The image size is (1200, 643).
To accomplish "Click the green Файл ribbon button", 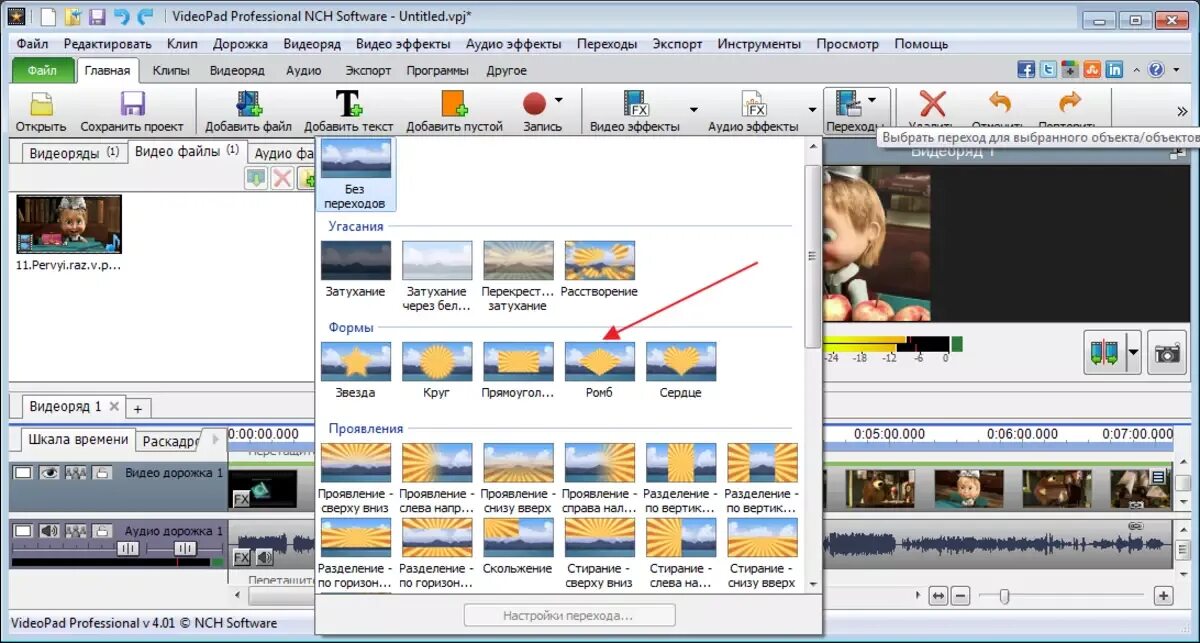I will pyautogui.click(x=43, y=70).
